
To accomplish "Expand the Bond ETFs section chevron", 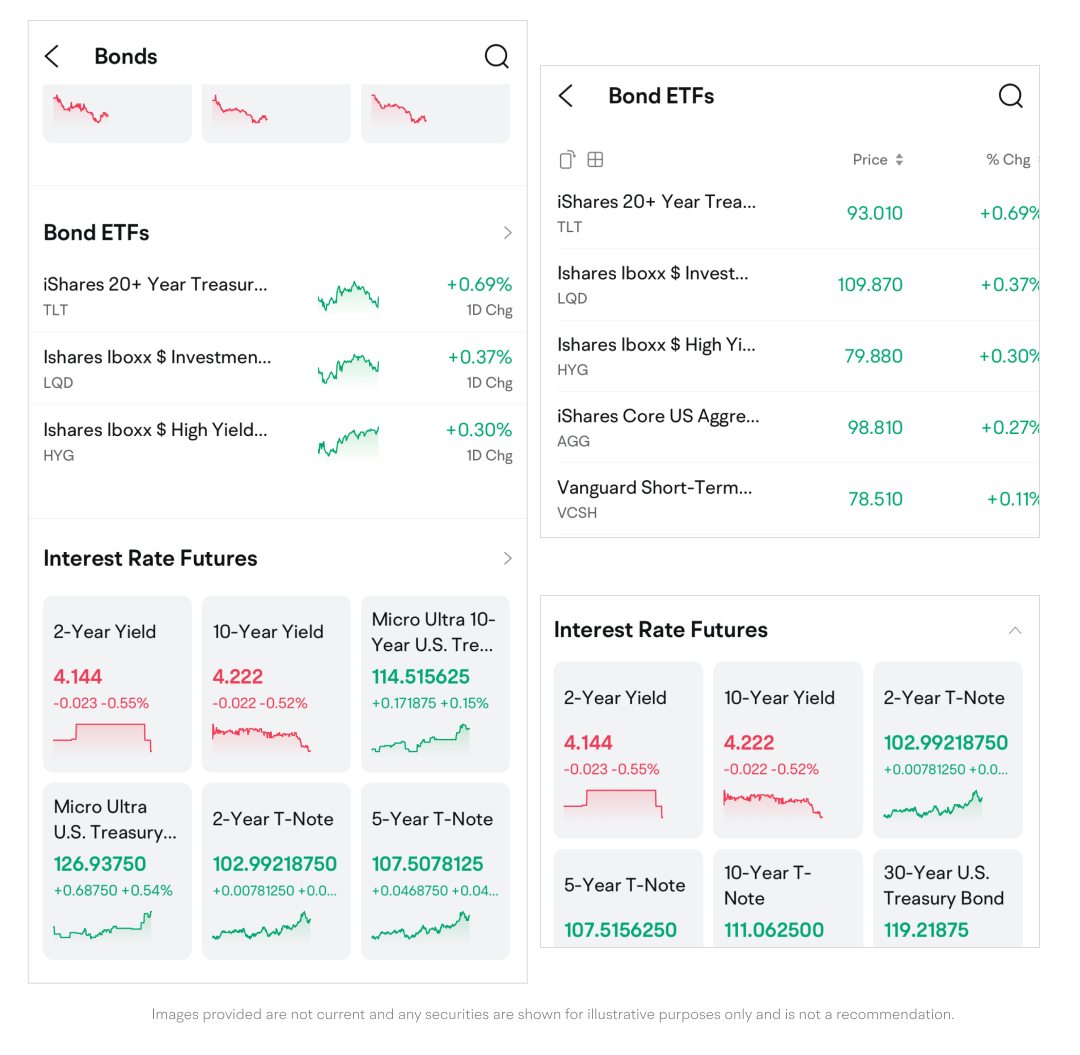I will [508, 233].
